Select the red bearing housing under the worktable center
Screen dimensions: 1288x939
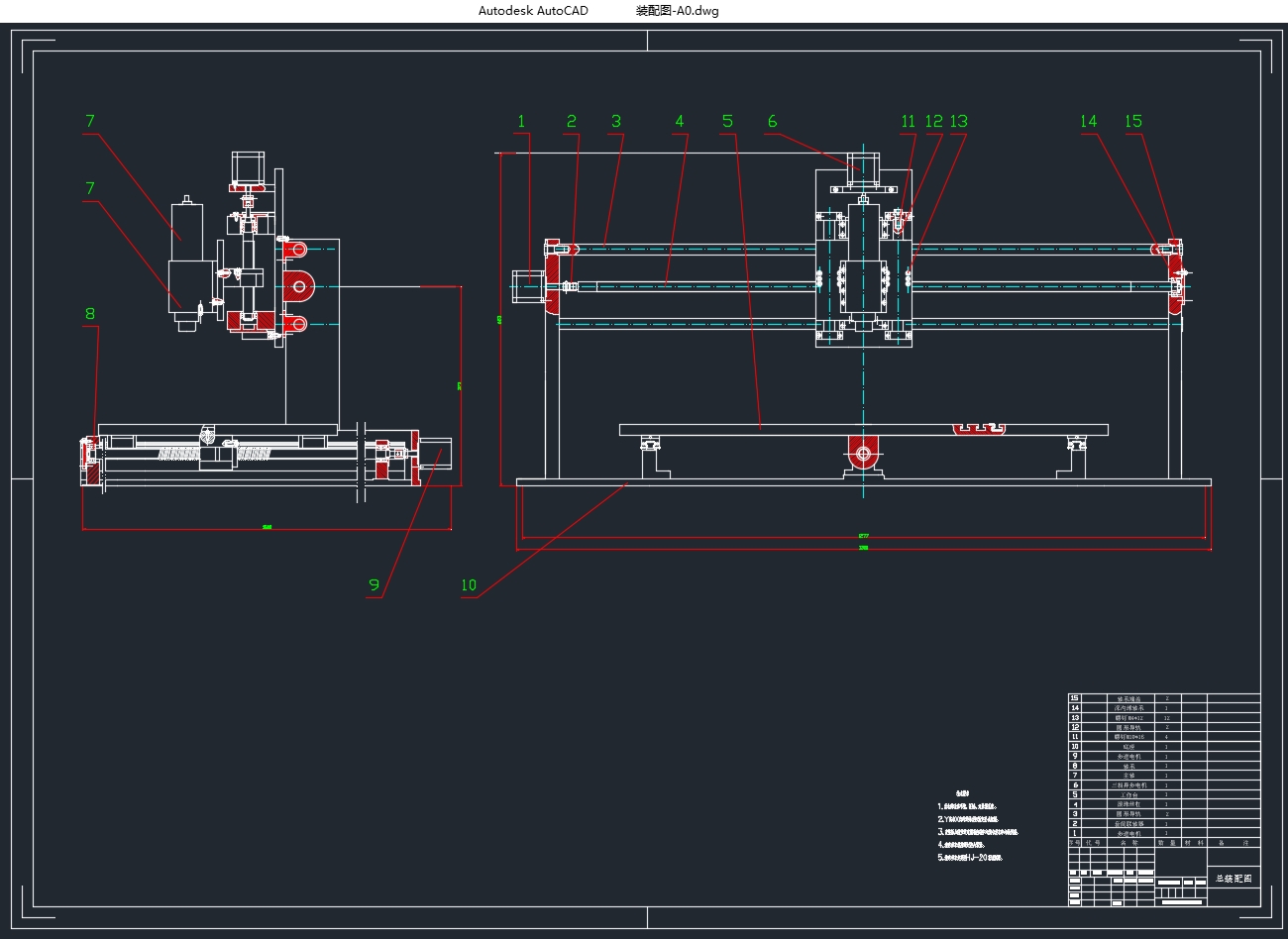click(x=863, y=453)
